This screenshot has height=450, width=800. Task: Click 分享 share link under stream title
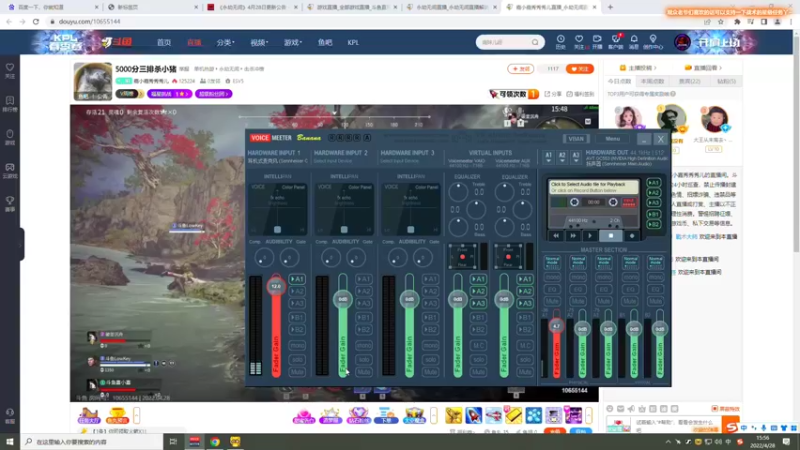click(553, 94)
